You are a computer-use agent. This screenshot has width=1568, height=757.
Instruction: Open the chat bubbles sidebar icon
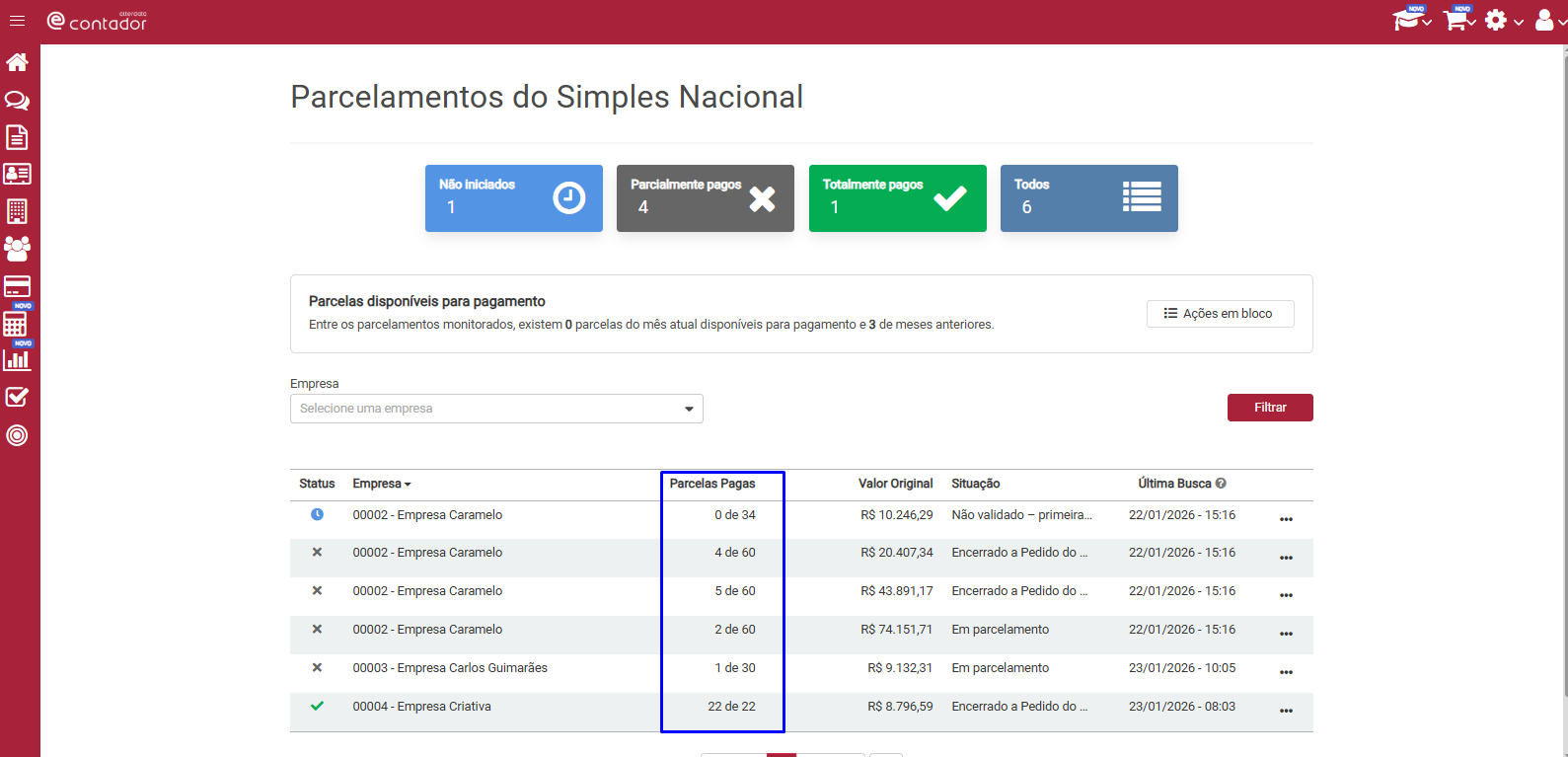pos(17,100)
